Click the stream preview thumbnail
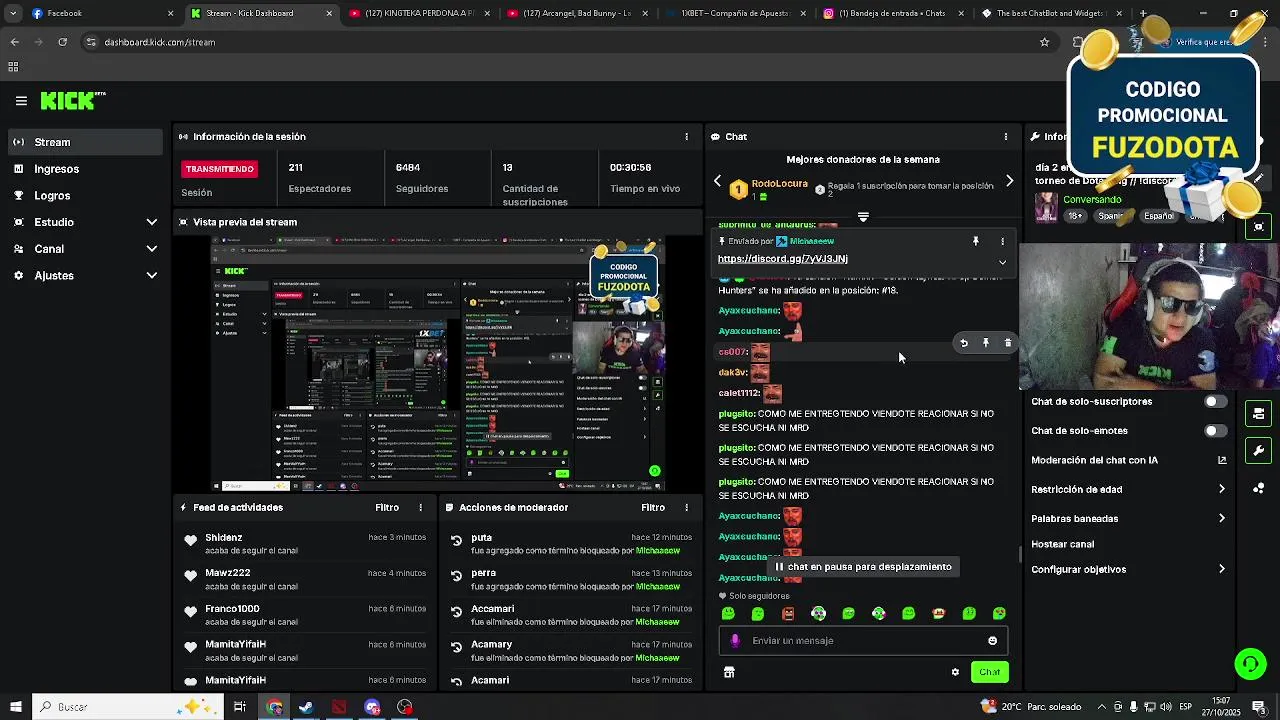This screenshot has height=720, width=1280. click(438, 363)
